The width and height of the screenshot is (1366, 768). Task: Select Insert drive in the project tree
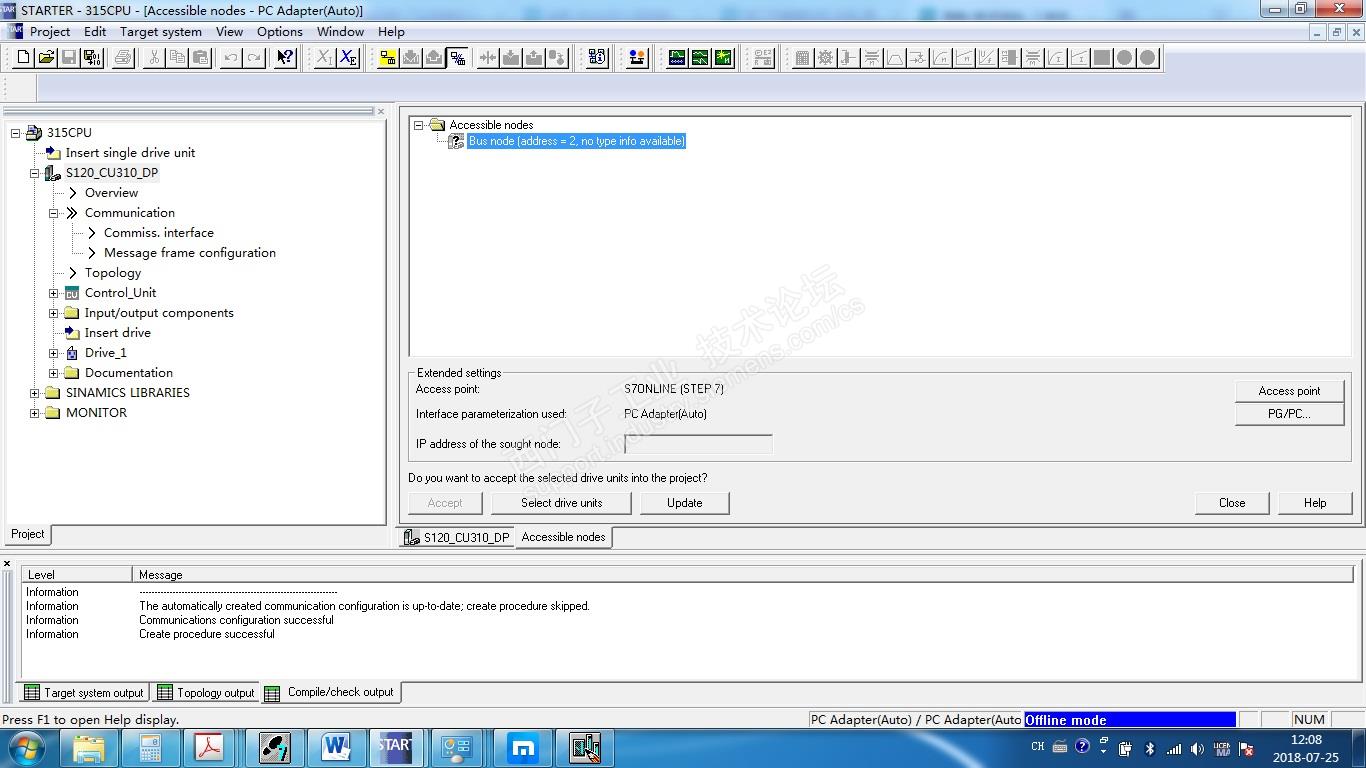coord(118,333)
